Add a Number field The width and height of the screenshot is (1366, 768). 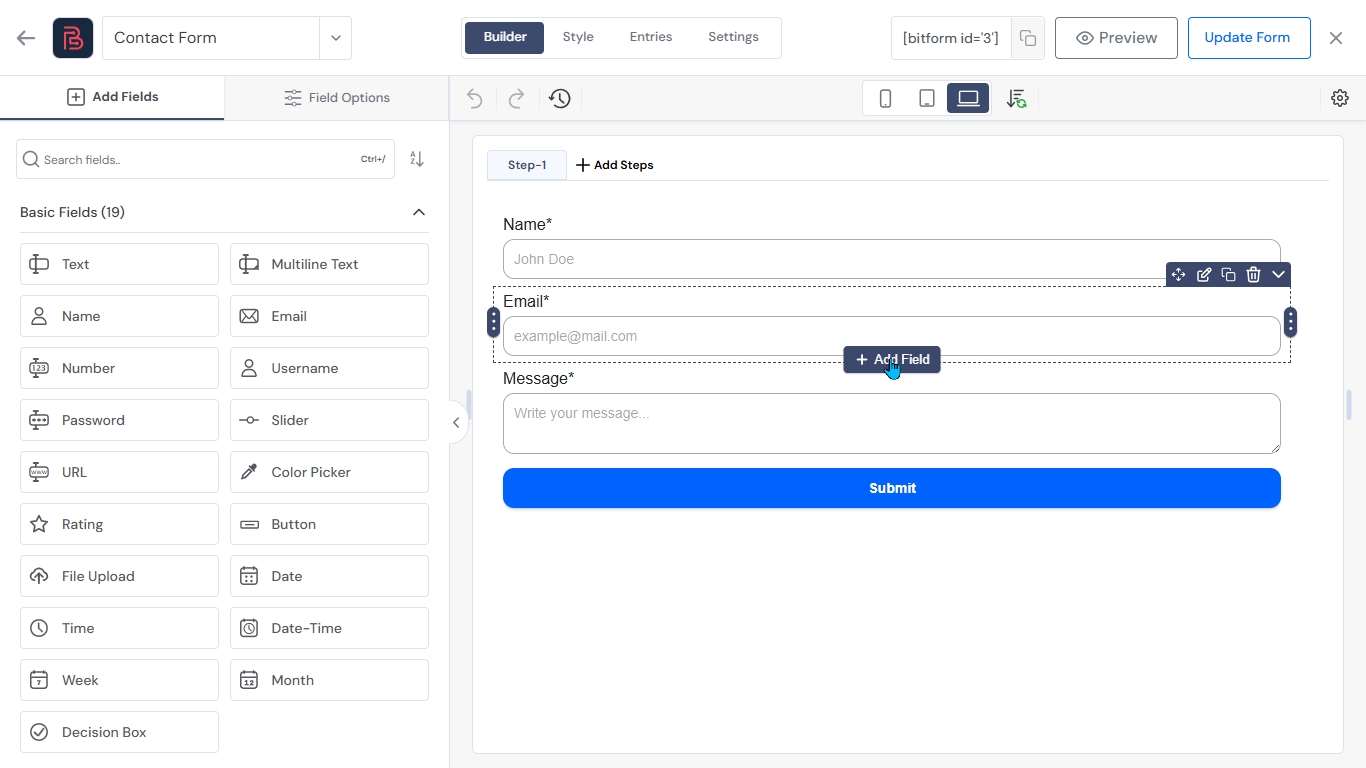119,368
